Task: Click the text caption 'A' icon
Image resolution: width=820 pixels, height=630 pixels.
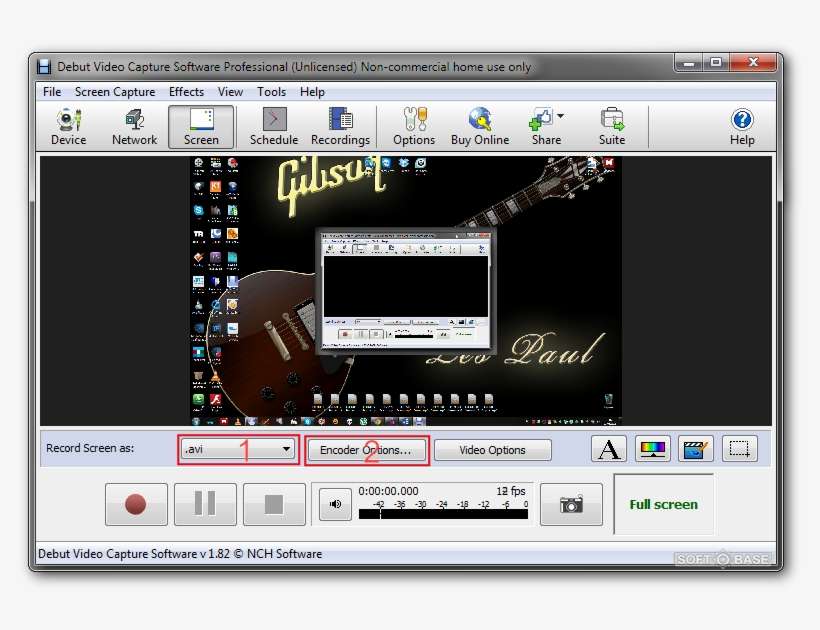Action: [x=609, y=449]
